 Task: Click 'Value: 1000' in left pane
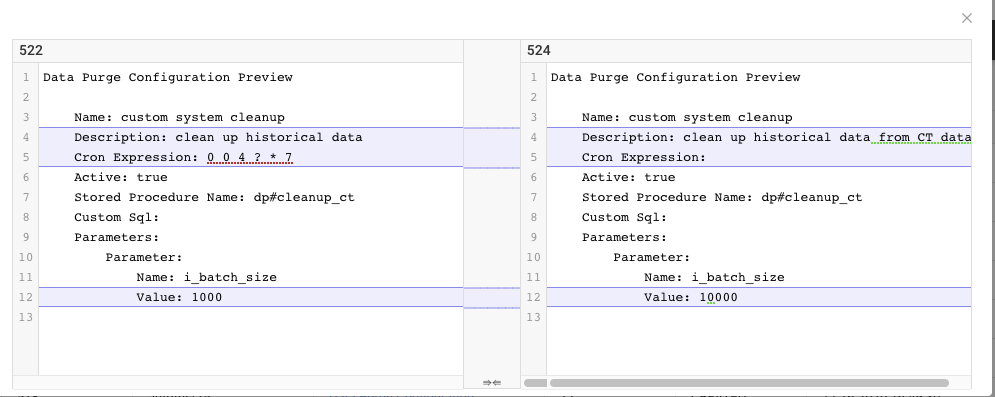[x=180, y=297]
